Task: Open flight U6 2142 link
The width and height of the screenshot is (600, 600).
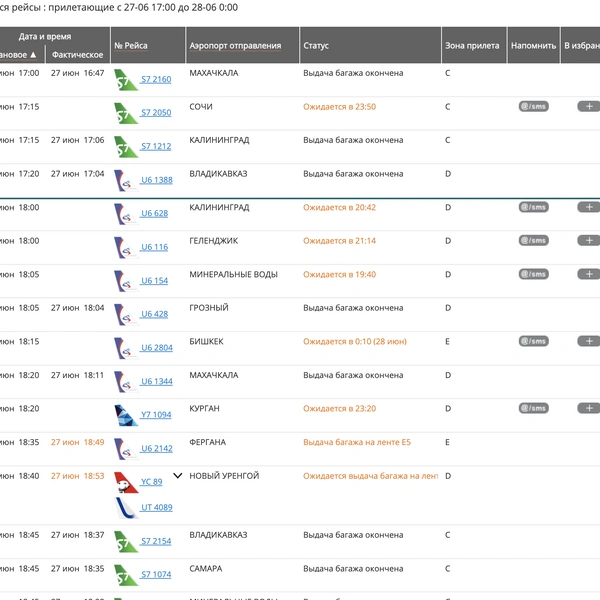Action: 157,448
